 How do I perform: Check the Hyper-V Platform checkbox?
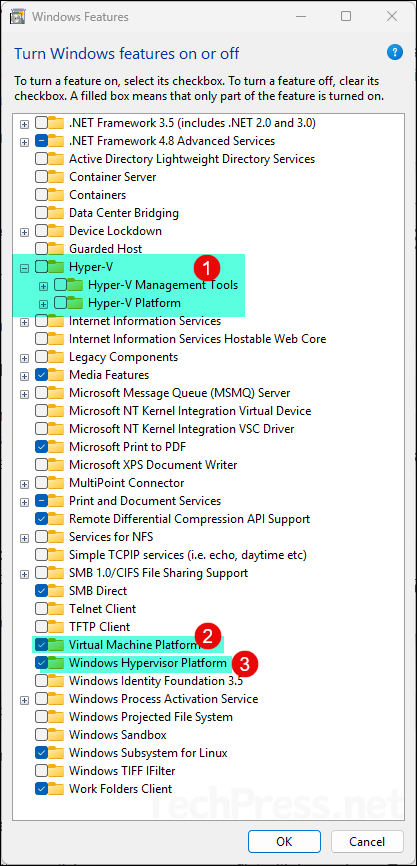point(60,303)
